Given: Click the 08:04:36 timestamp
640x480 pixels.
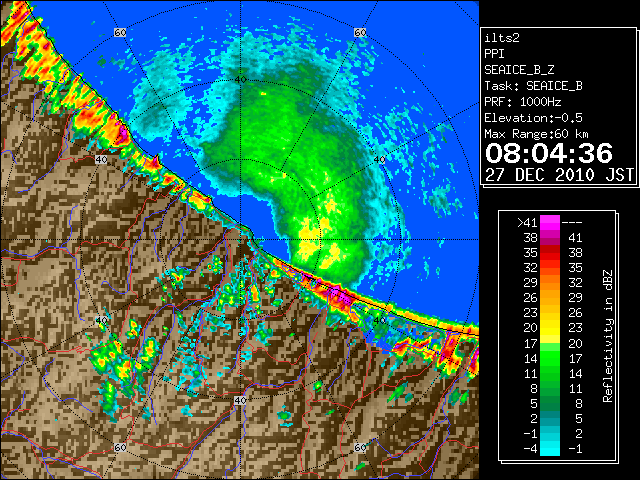Looking at the screenshot, I should [x=549, y=153].
